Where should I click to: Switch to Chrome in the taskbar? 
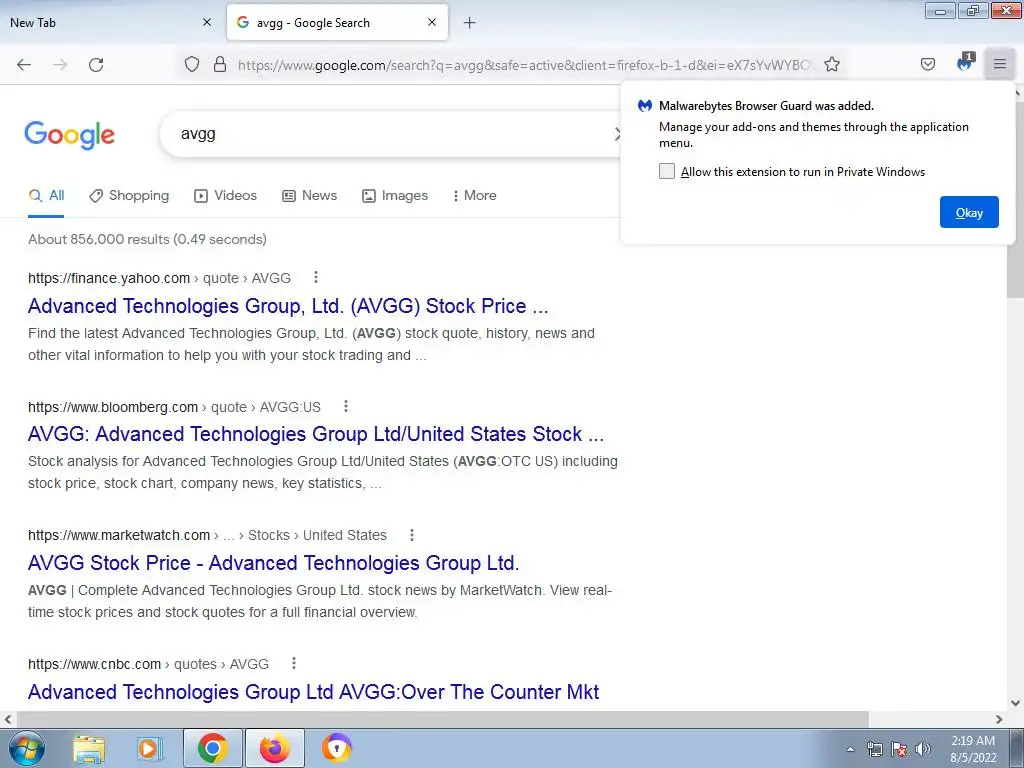coord(212,748)
